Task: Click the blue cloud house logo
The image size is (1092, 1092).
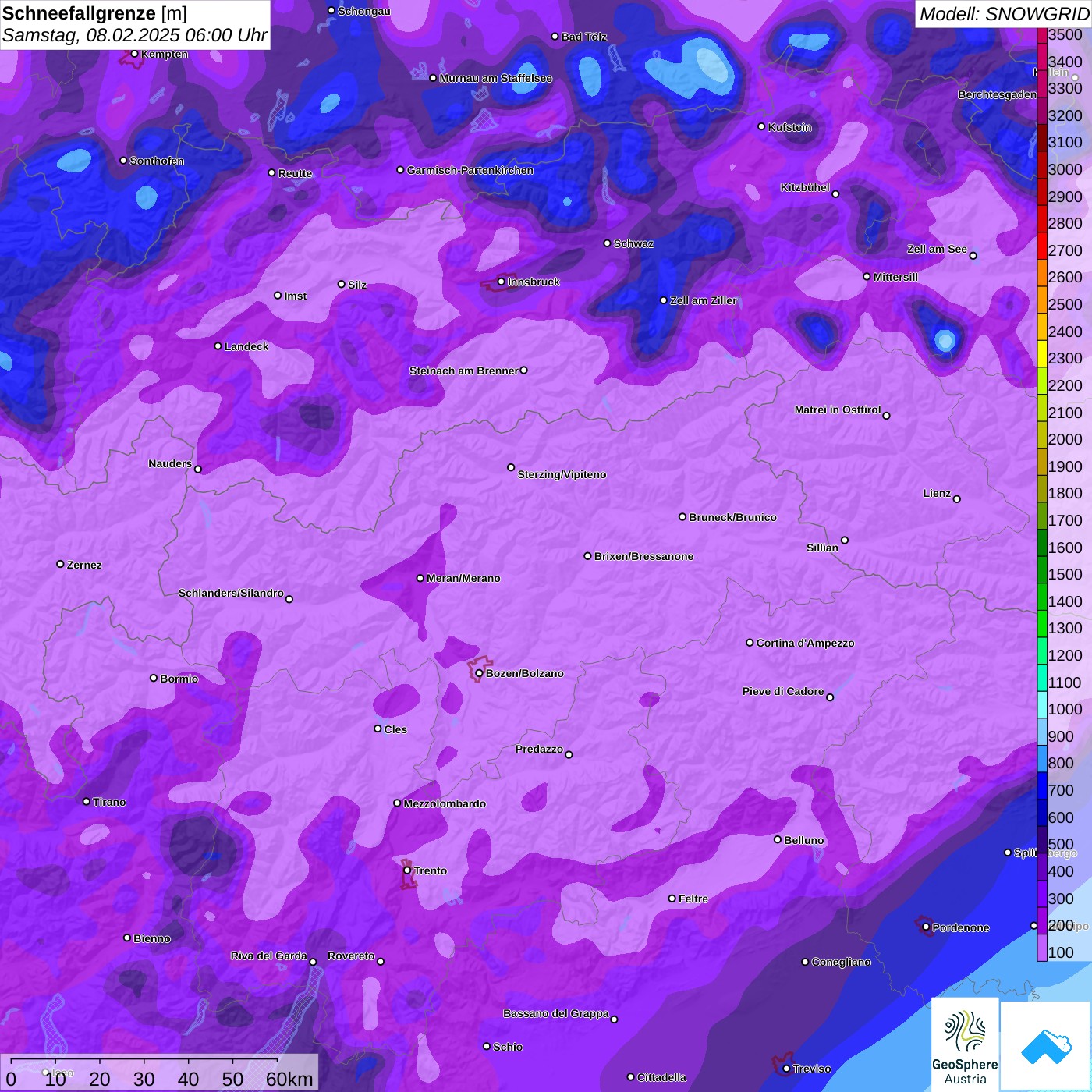Action: click(x=1046, y=1046)
